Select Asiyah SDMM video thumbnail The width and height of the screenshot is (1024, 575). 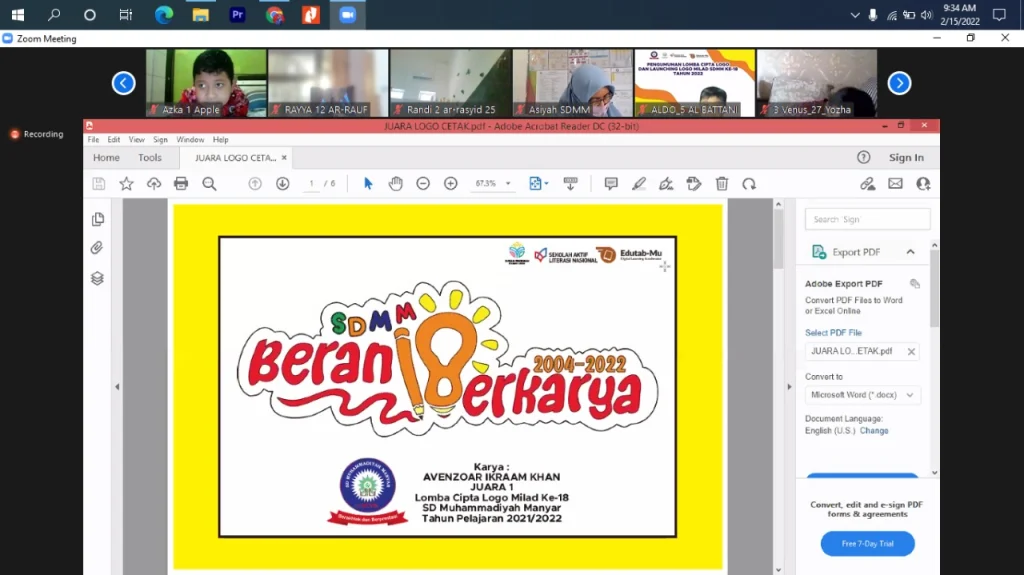[x=573, y=83]
